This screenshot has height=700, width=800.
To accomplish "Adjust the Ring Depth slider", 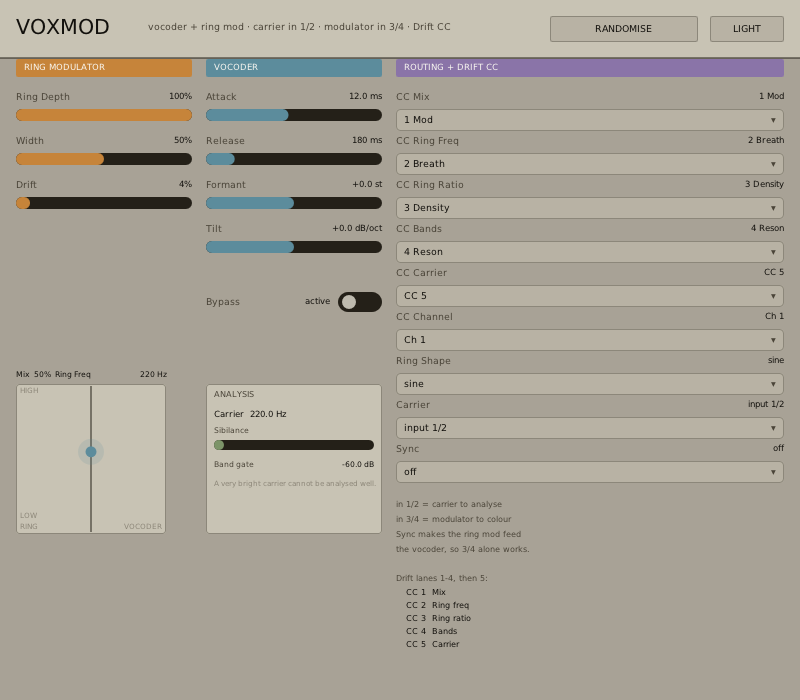I will (x=104, y=115).
